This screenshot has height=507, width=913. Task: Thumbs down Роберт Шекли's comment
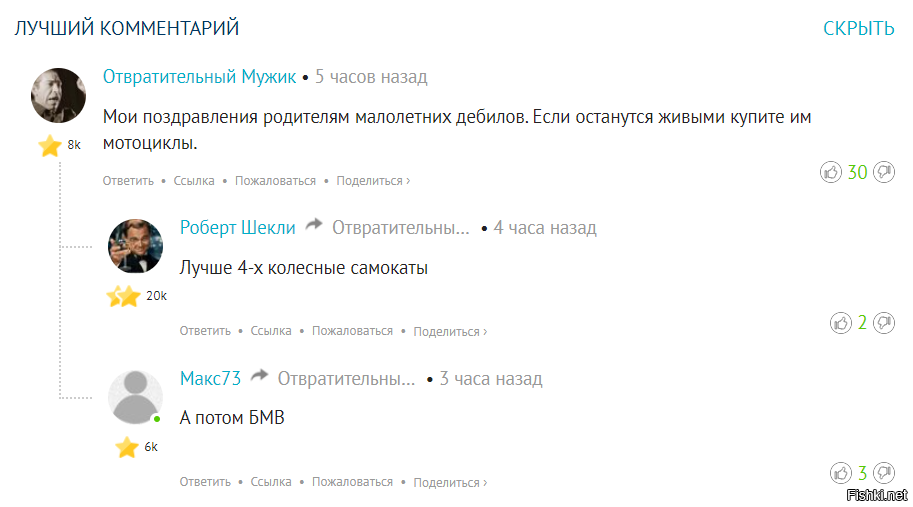[884, 323]
